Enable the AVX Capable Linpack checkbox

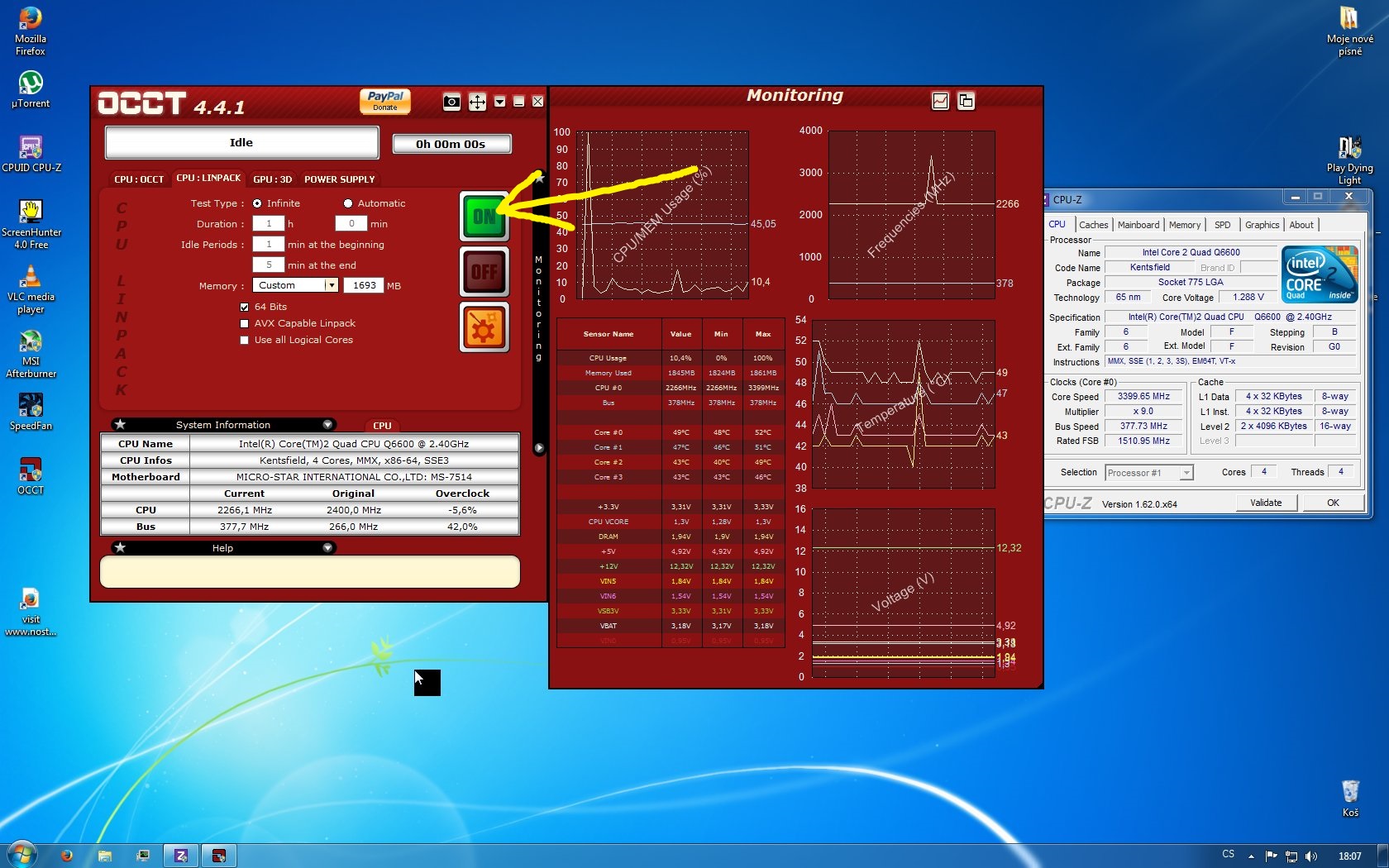pos(244,323)
